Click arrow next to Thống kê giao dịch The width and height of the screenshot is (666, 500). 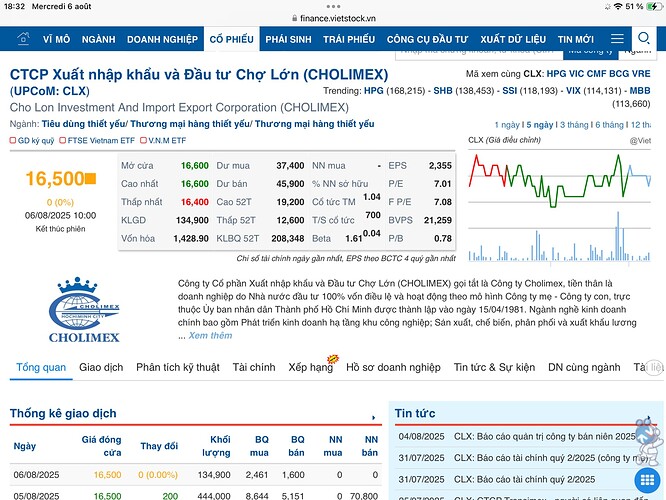[x=373, y=418]
